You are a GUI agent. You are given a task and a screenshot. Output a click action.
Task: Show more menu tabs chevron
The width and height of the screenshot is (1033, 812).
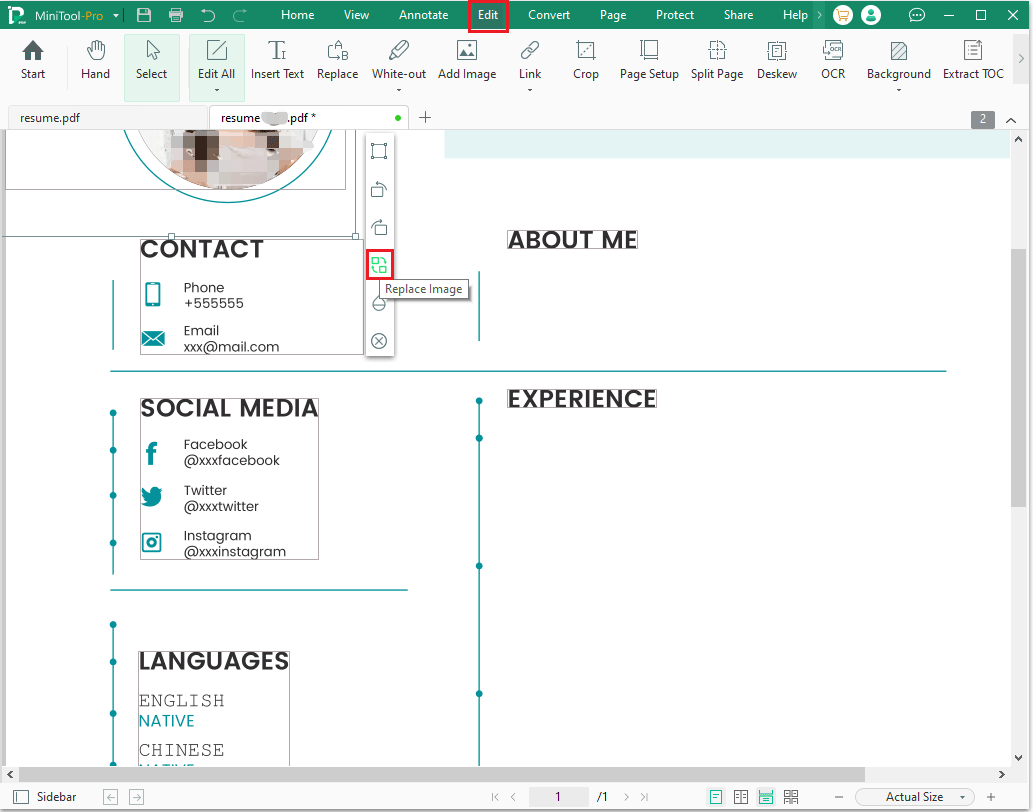coord(820,15)
